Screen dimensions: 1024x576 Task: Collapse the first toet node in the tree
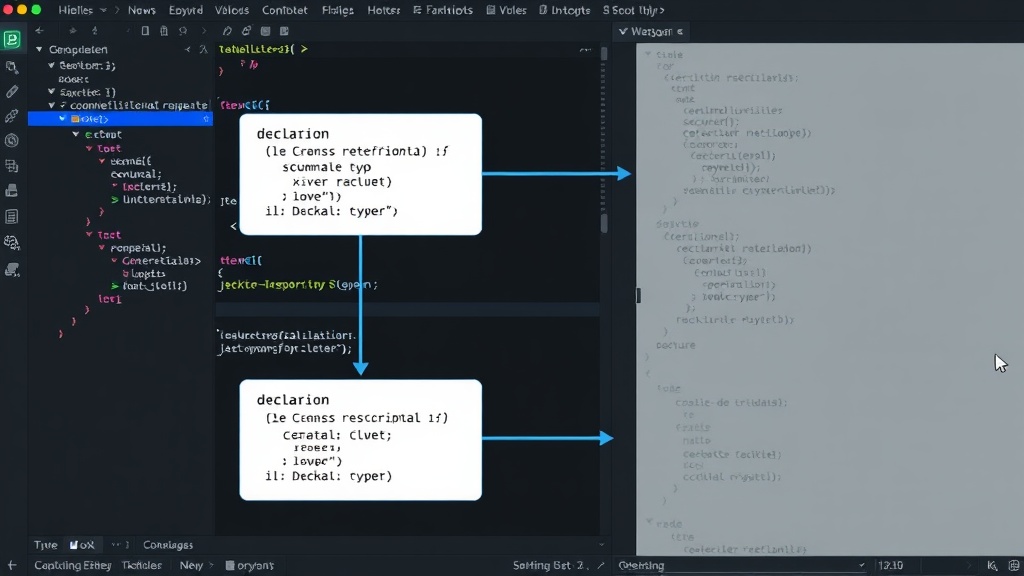pos(89,149)
